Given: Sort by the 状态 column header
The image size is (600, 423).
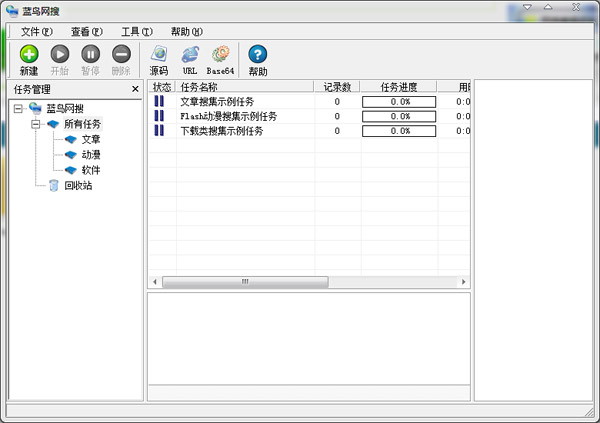Looking at the screenshot, I should click(161, 87).
